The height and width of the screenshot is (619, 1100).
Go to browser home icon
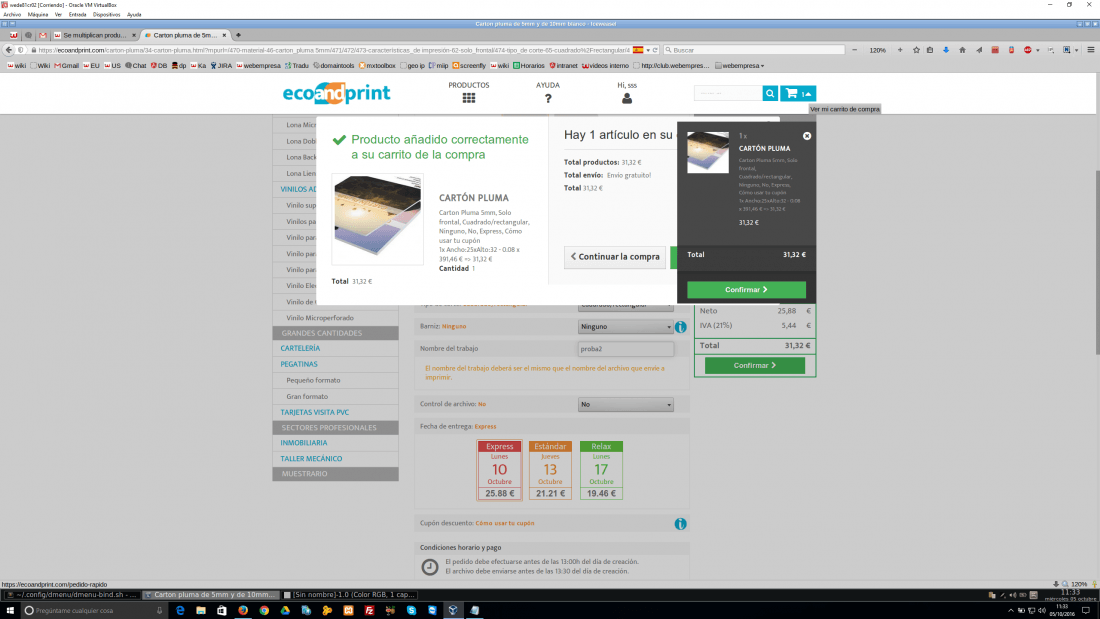(x=962, y=50)
